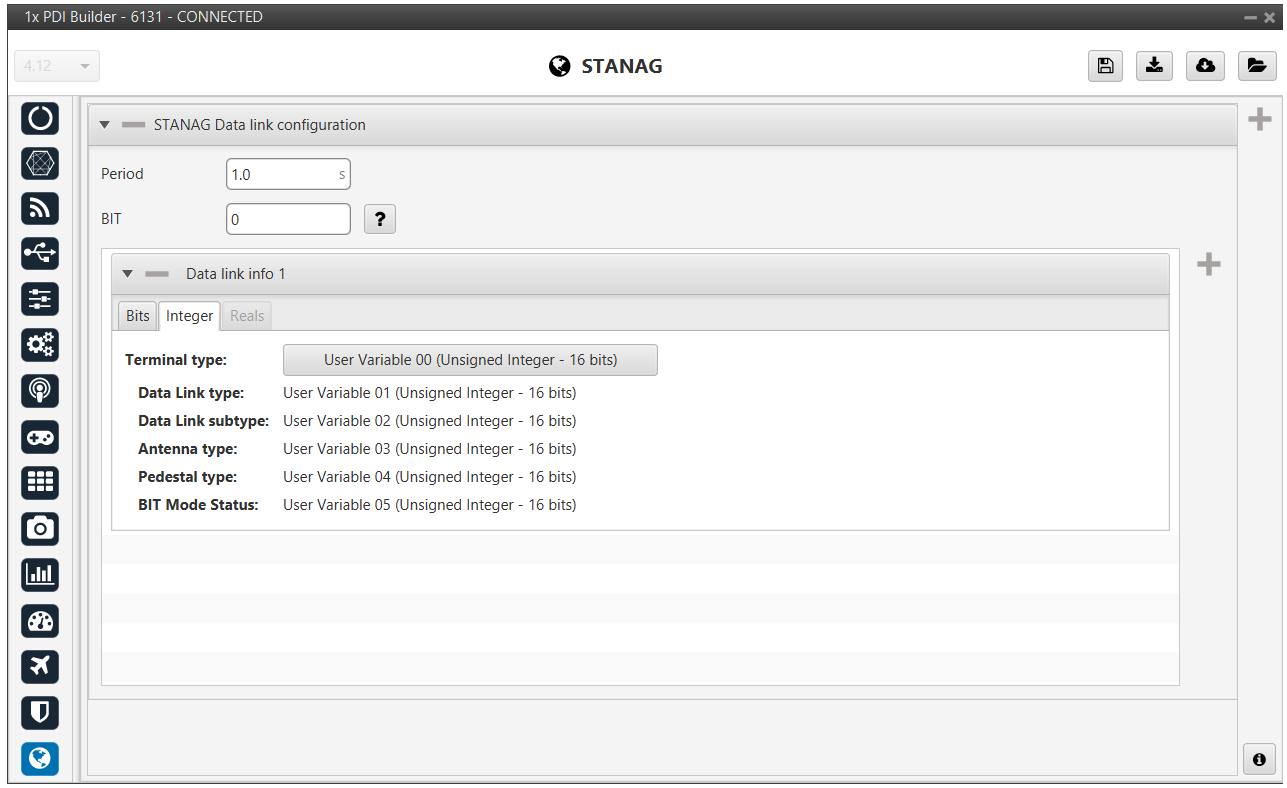This screenshot has width=1287, height=788.
Task: Select the airplane icon in sidebar
Action: [40, 666]
